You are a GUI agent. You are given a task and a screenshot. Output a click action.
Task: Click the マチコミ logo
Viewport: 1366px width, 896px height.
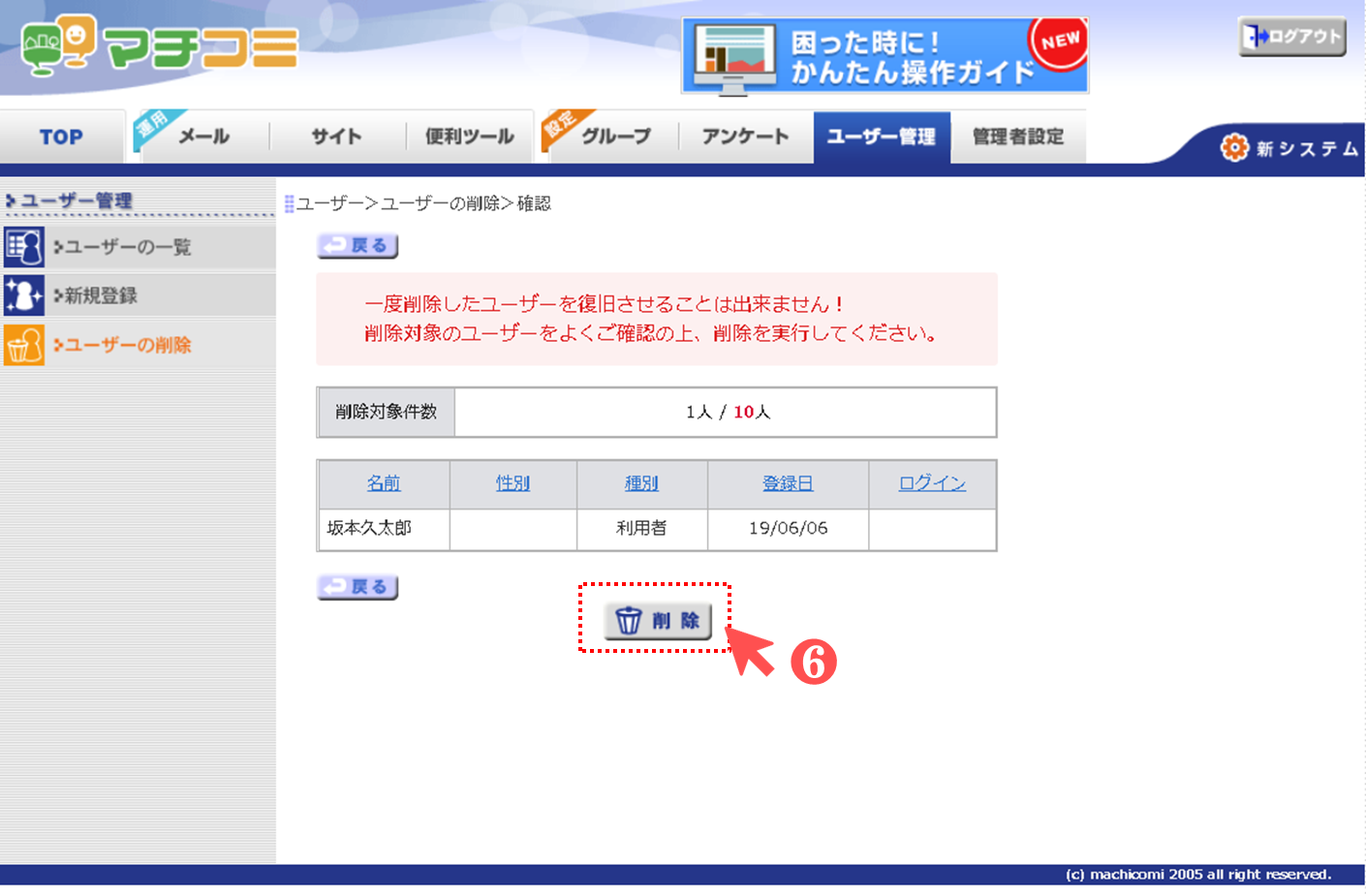tap(160, 46)
